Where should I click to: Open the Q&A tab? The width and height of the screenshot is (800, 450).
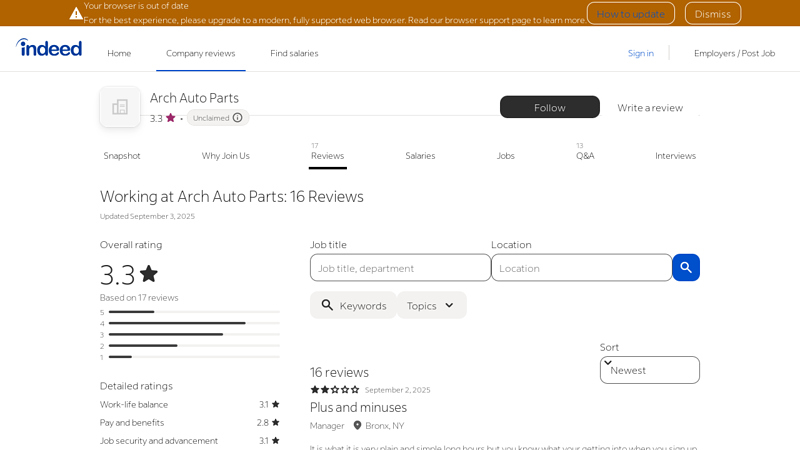coord(585,156)
